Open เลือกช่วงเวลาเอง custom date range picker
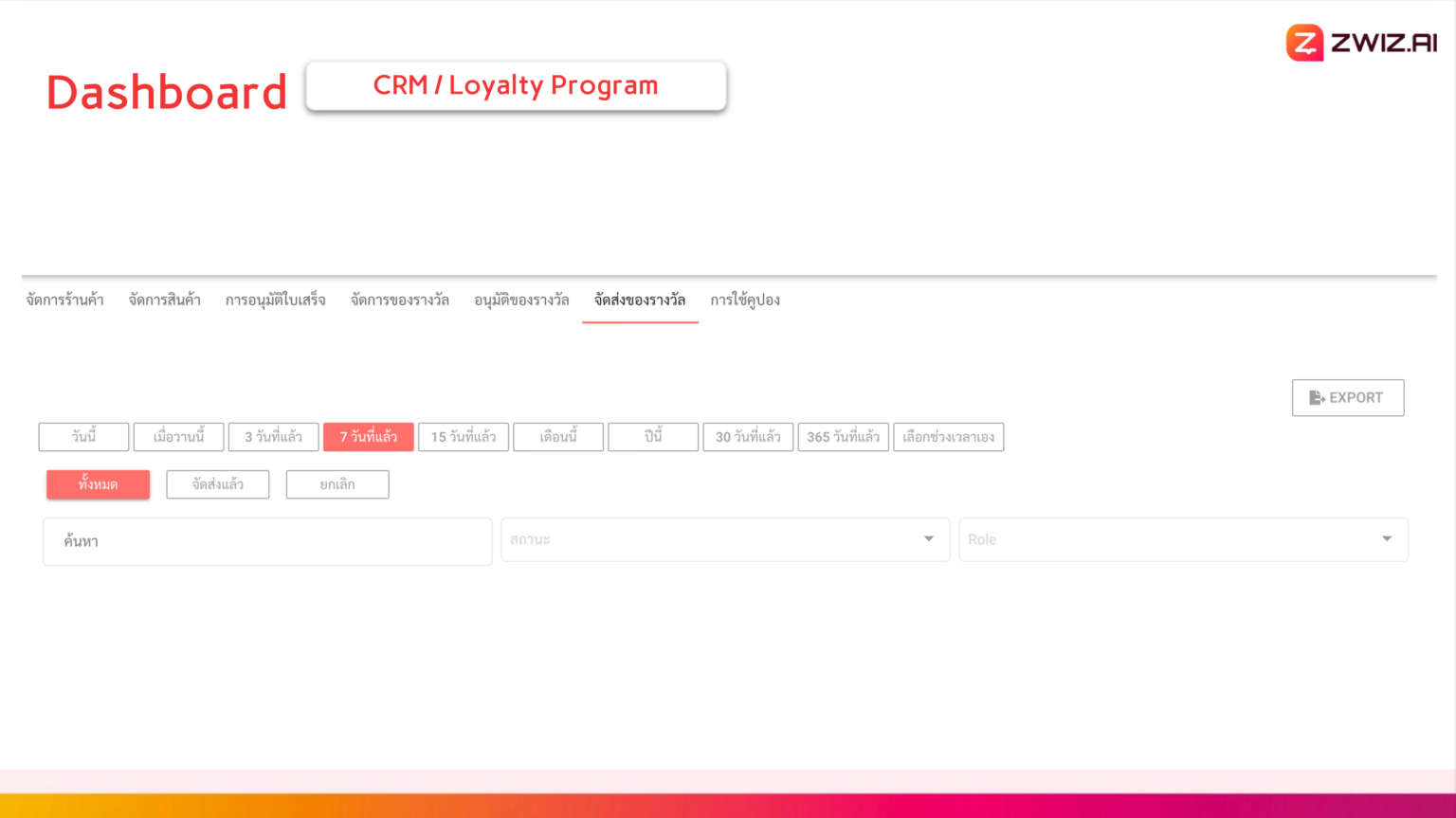This screenshot has width=1456, height=818. click(948, 436)
